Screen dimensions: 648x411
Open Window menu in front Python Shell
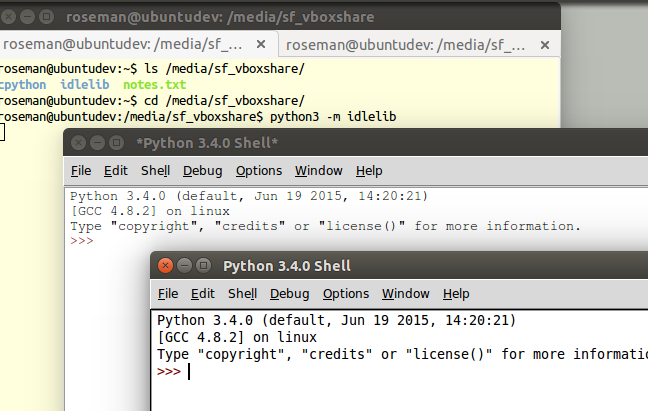tap(406, 294)
